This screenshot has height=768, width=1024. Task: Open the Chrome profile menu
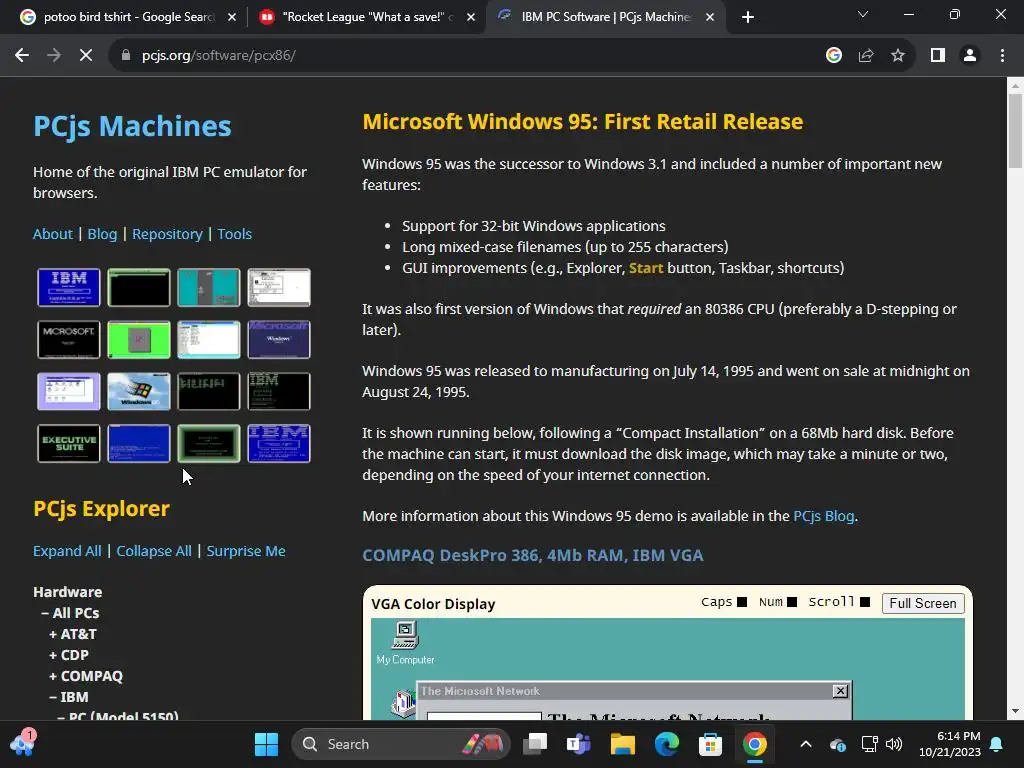[x=970, y=56]
